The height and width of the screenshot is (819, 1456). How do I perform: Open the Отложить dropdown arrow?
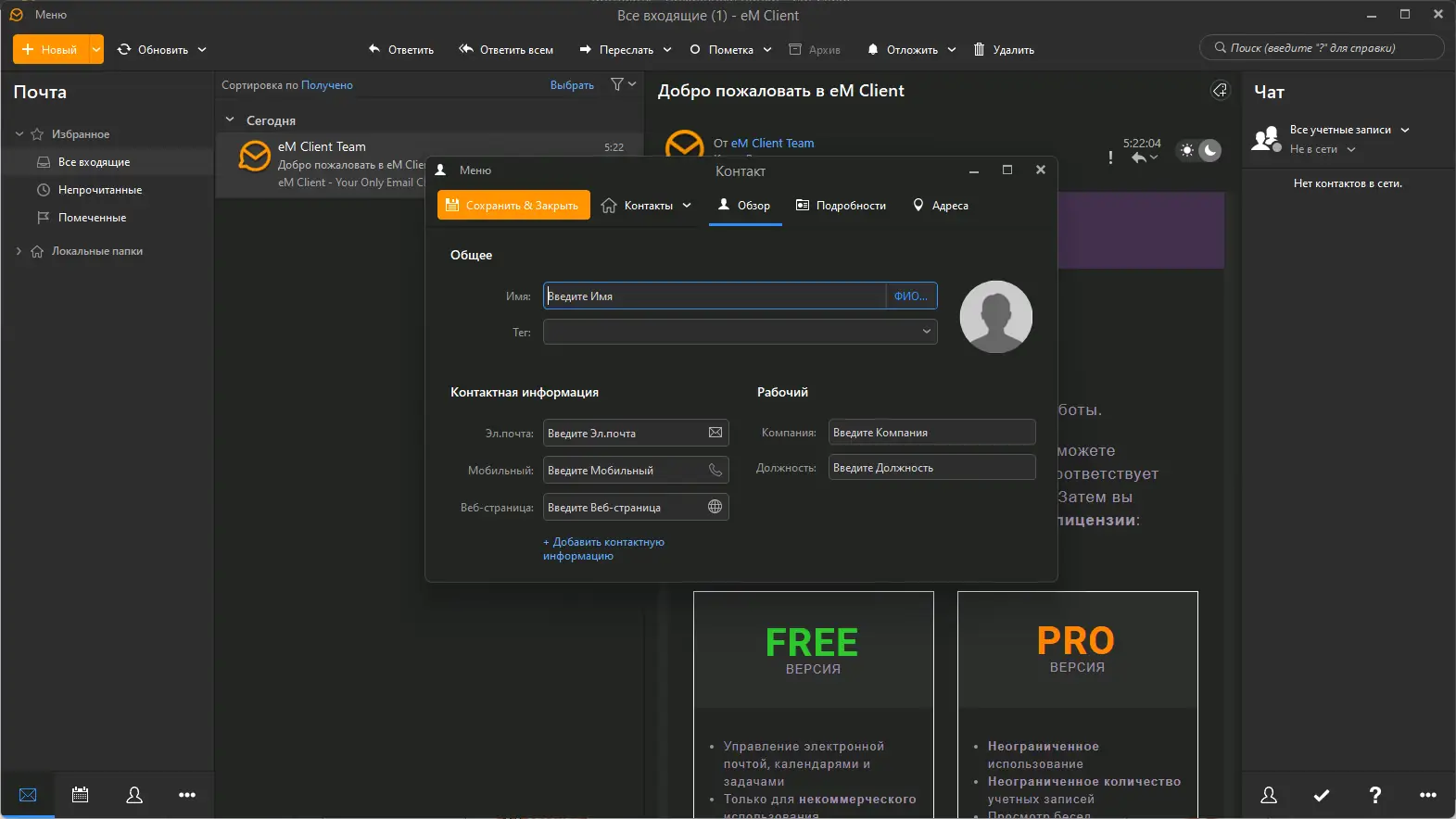(952, 50)
